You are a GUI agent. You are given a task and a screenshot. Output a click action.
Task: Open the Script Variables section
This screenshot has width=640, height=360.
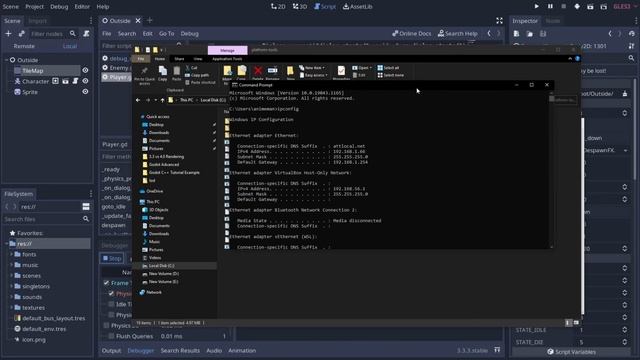point(571,351)
